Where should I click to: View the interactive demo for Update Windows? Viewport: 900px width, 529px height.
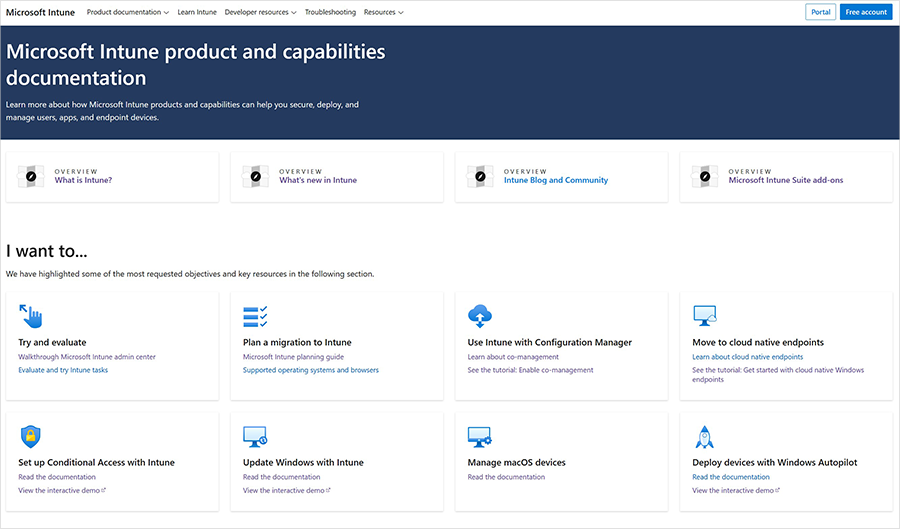tap(286, 491)
